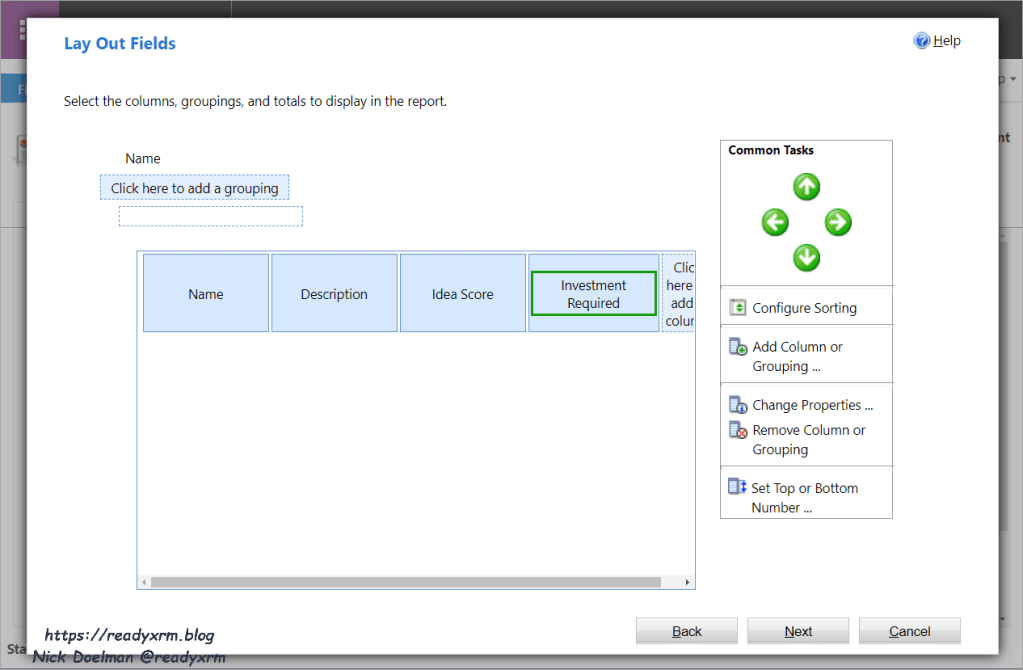Go back with the Back button

click(x=687, y=631)
